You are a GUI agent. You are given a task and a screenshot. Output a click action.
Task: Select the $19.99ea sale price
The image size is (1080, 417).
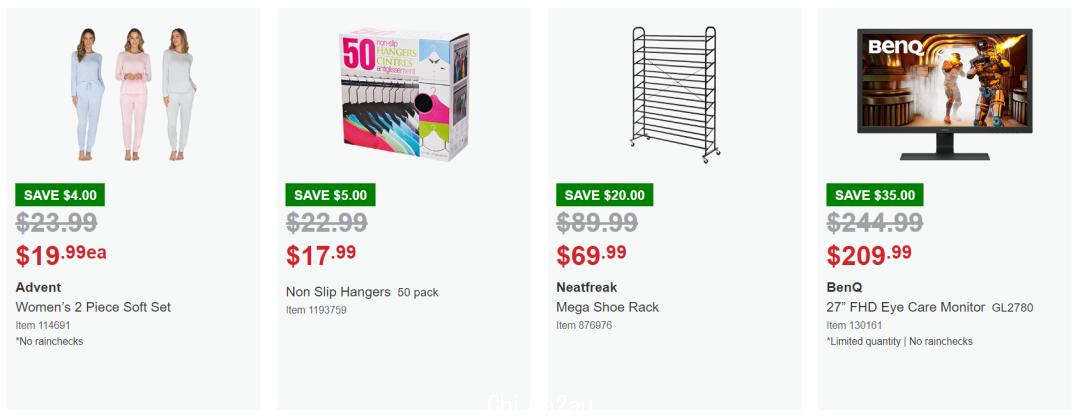[x=61, y=255]
